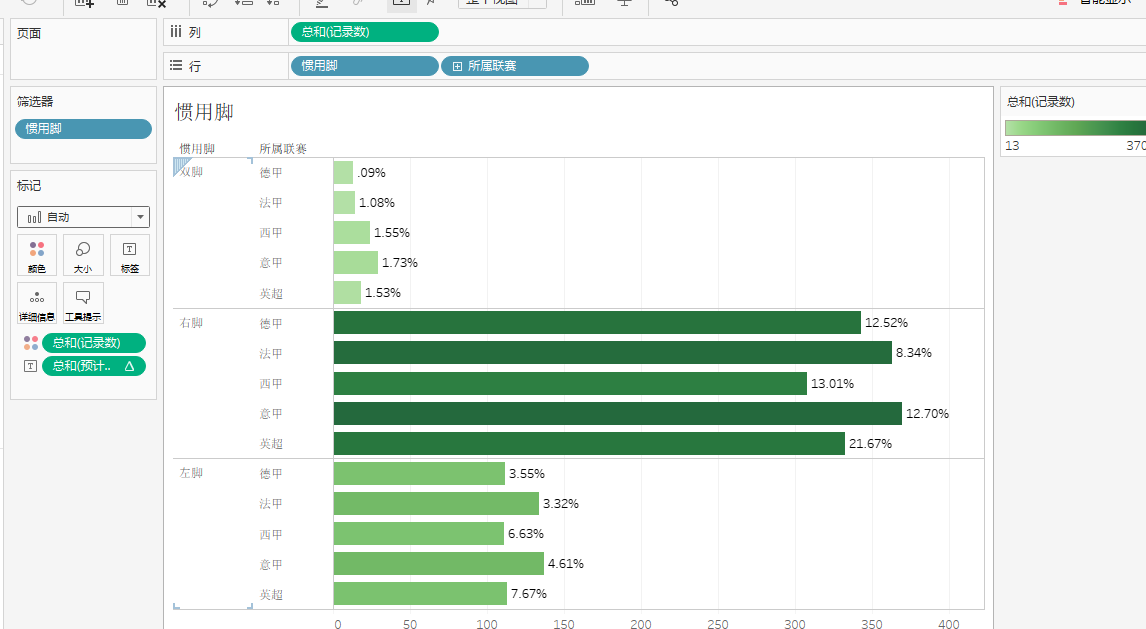Click the 13.01% mark label
This screenshot has height=629, width=1146.
[832, 384]
